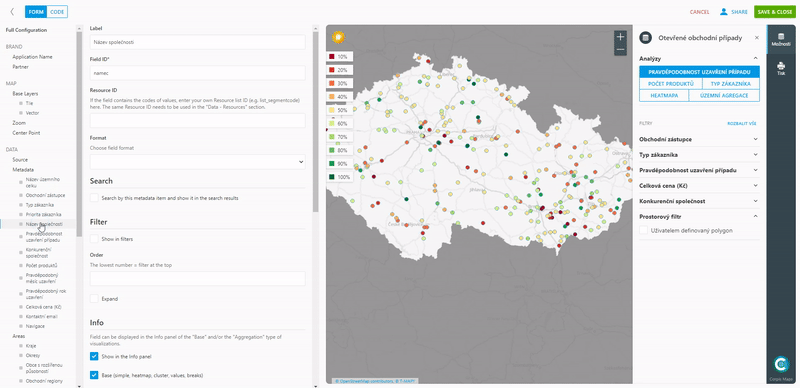
Task: Select the Heatmapa analysis
Action: [x=664, y=95]
